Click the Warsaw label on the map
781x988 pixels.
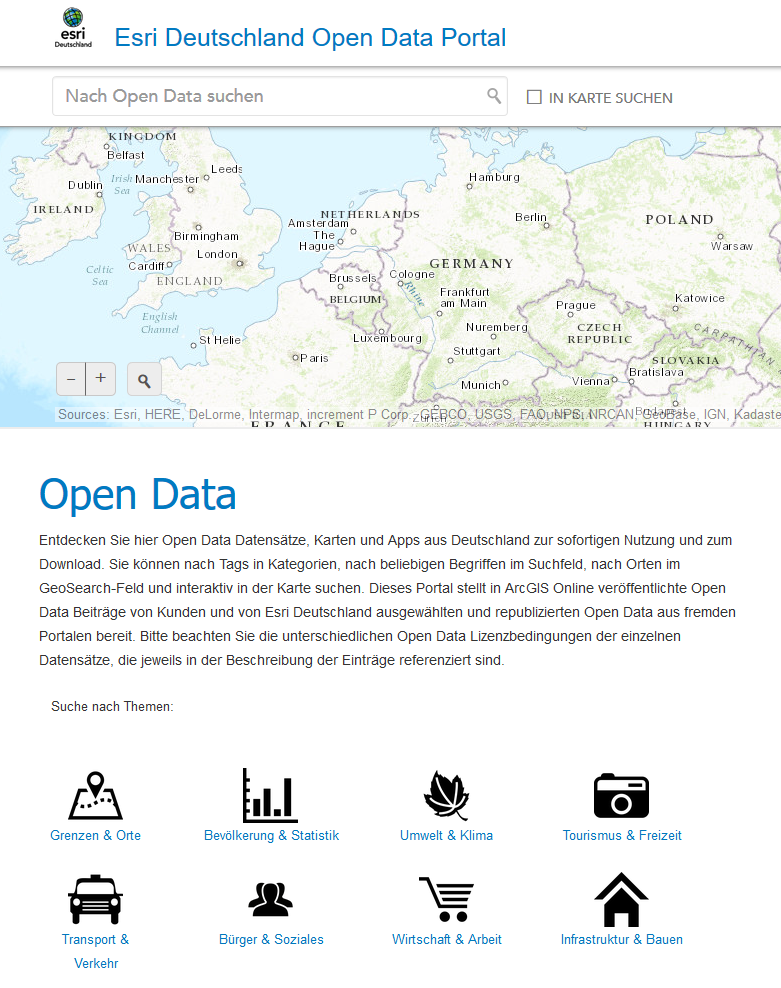click(732, 246)
